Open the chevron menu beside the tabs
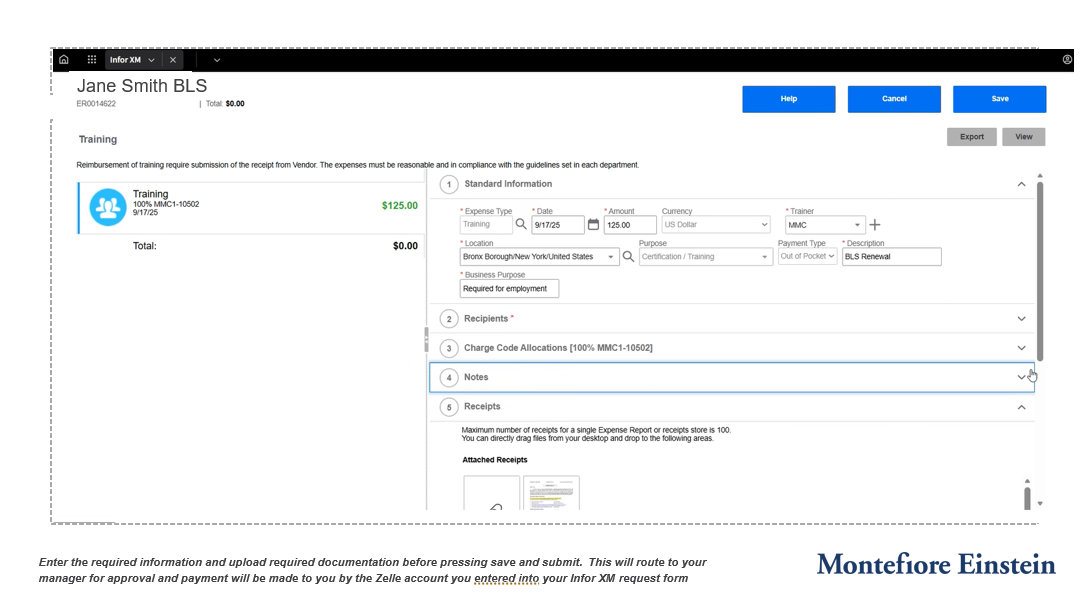1087x607 pixels. coord(217,60)
